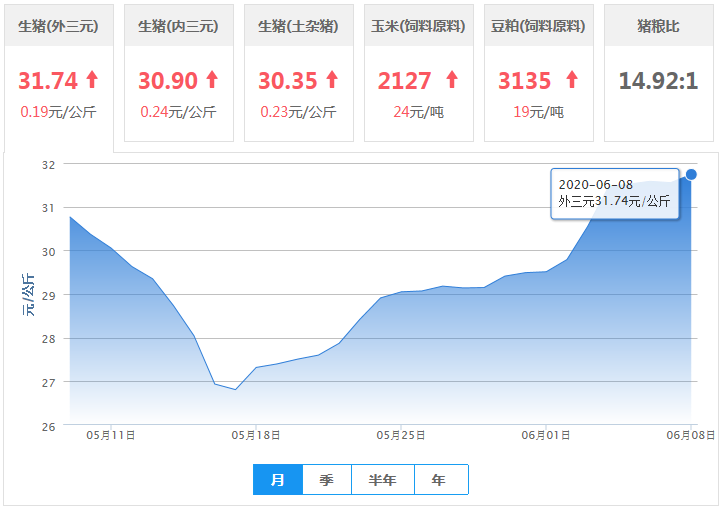
Task: Click the up arrow next to 30.35
Action: [x=332, y=80]
